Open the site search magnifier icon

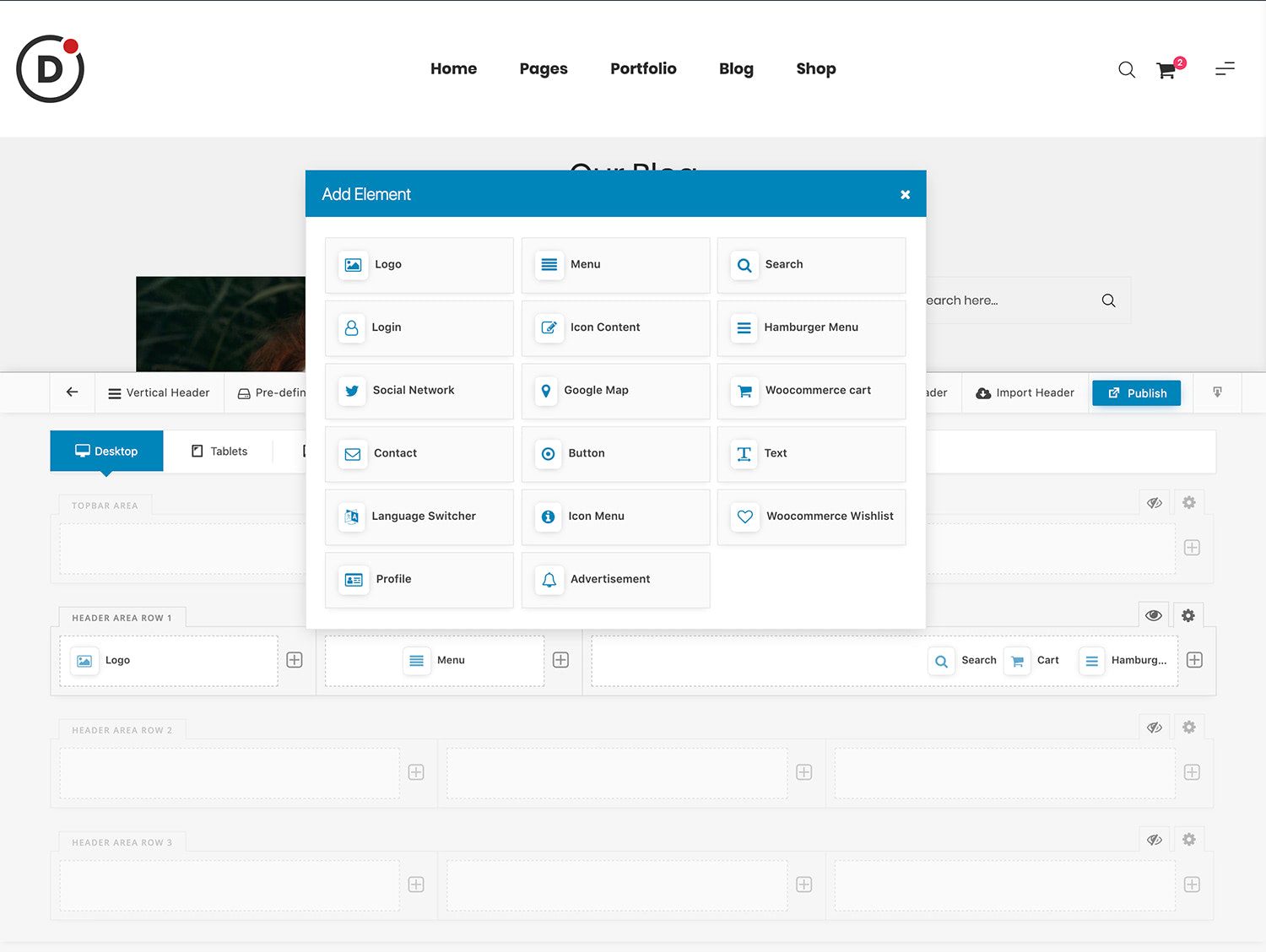click(x=1126, y=70)
